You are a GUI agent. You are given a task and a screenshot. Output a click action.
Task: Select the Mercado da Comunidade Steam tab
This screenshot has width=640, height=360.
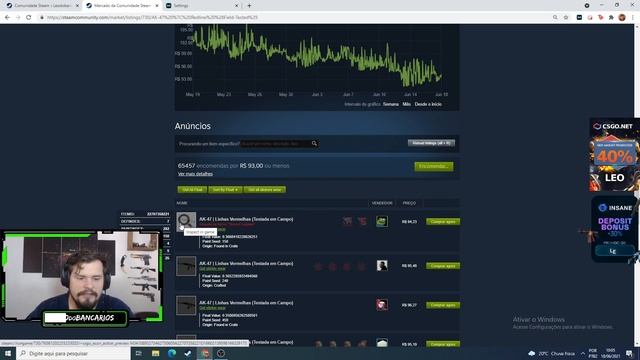(122, 6)
